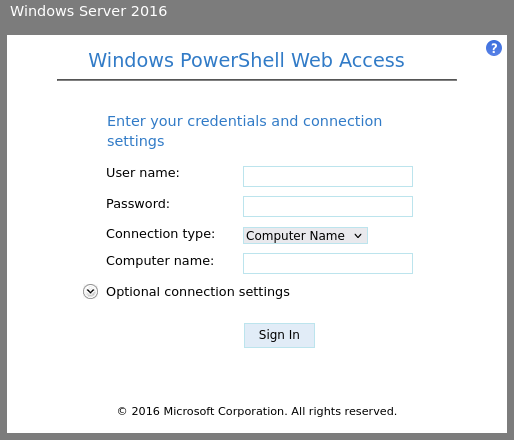The image size is (514, 440).
Task: Click the Connection type label
Action: (160, 234)
